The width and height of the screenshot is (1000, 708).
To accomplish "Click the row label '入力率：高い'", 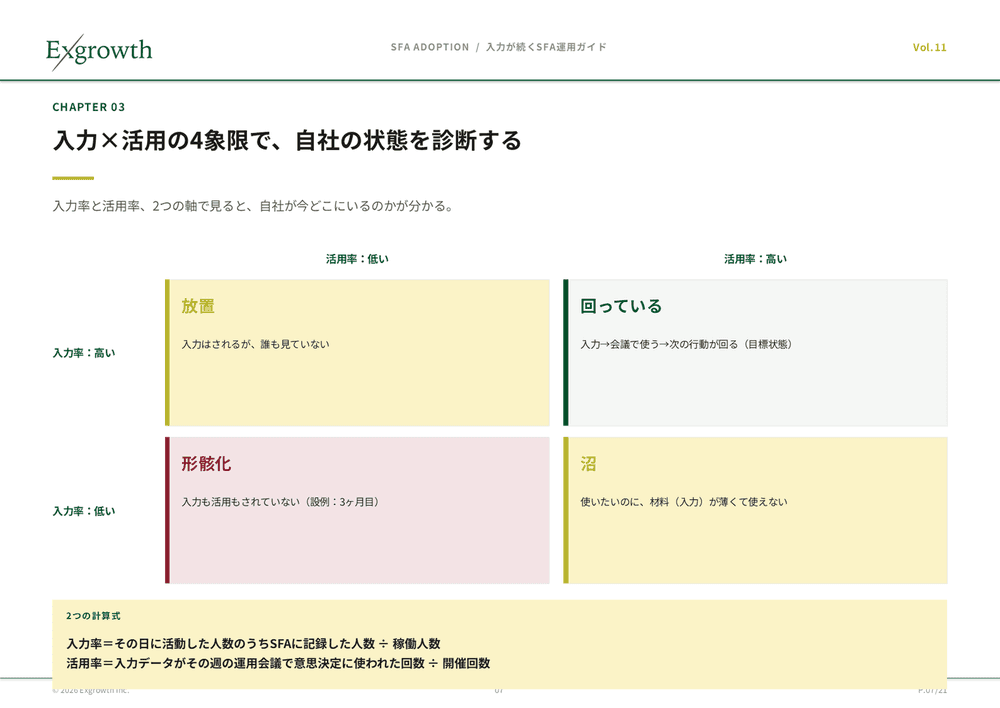I will tap(84, 353).
